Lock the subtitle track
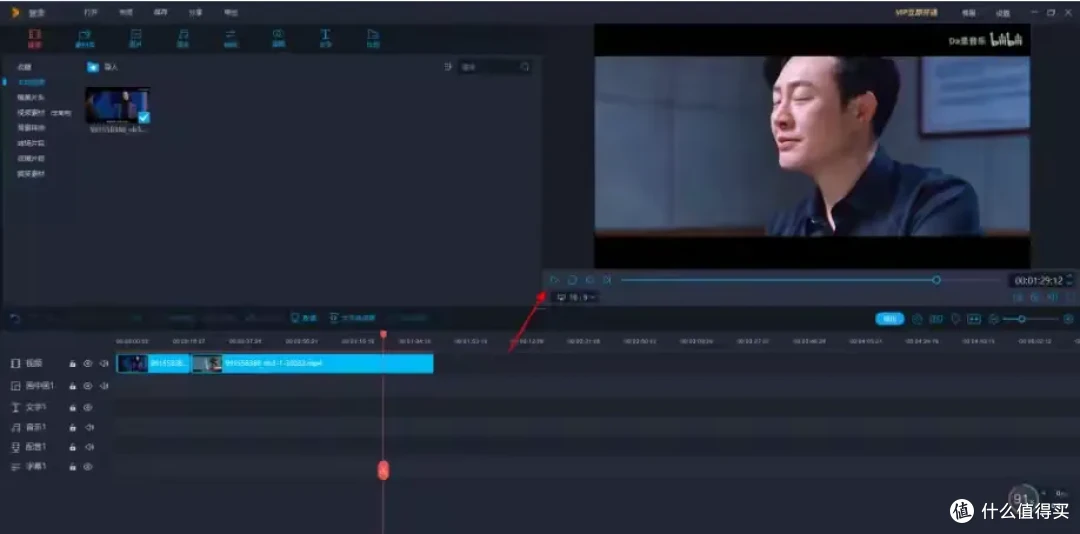This screenshot has height=534, width=1080. point(72,466)
